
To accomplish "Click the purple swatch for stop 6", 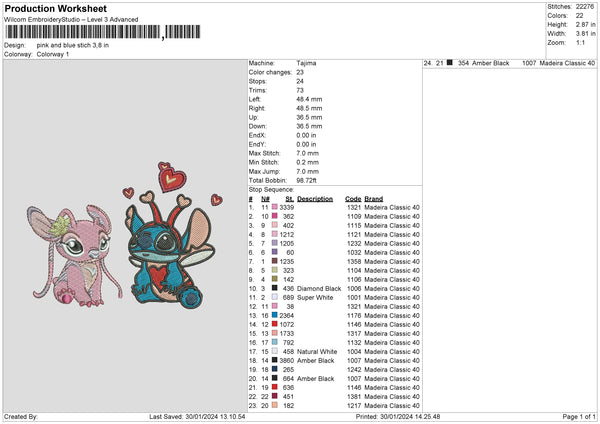I will click(274, 252).
